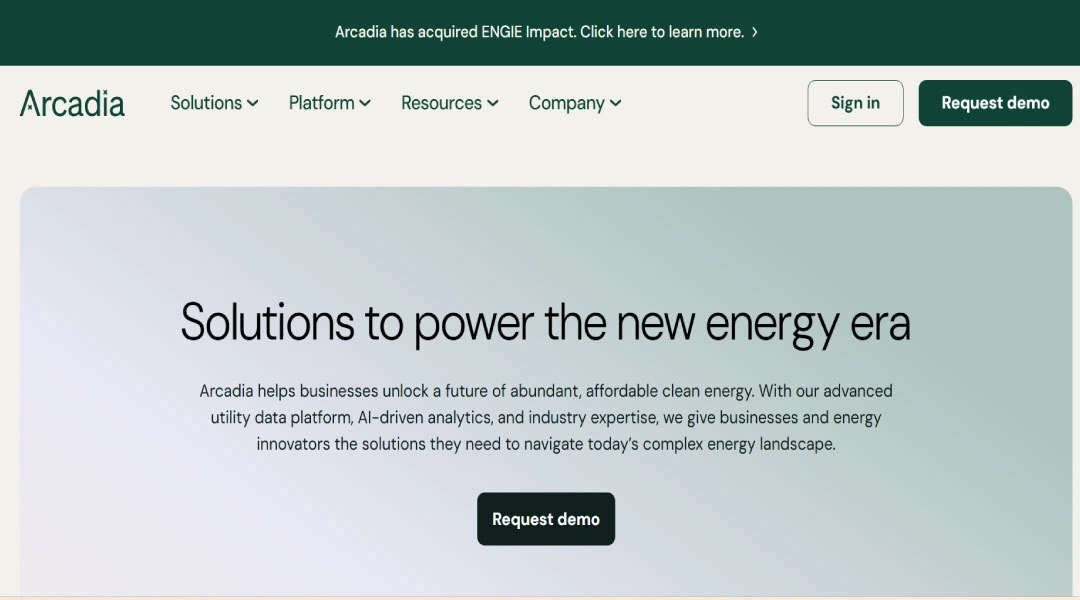Expand the chevron beside Resources
This screenshot has height=600, width=1080.
pos(492,103)
